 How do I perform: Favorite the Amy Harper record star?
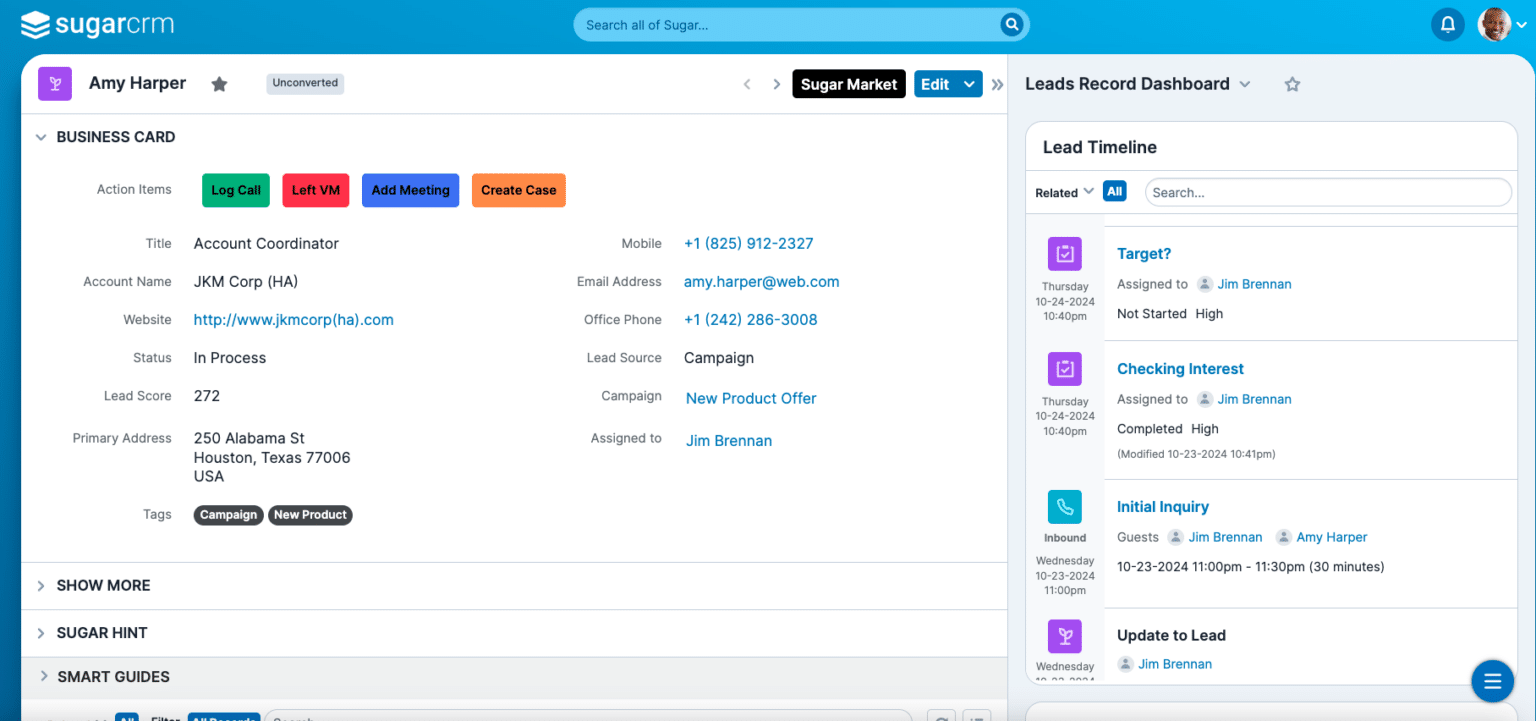(219, 84)
